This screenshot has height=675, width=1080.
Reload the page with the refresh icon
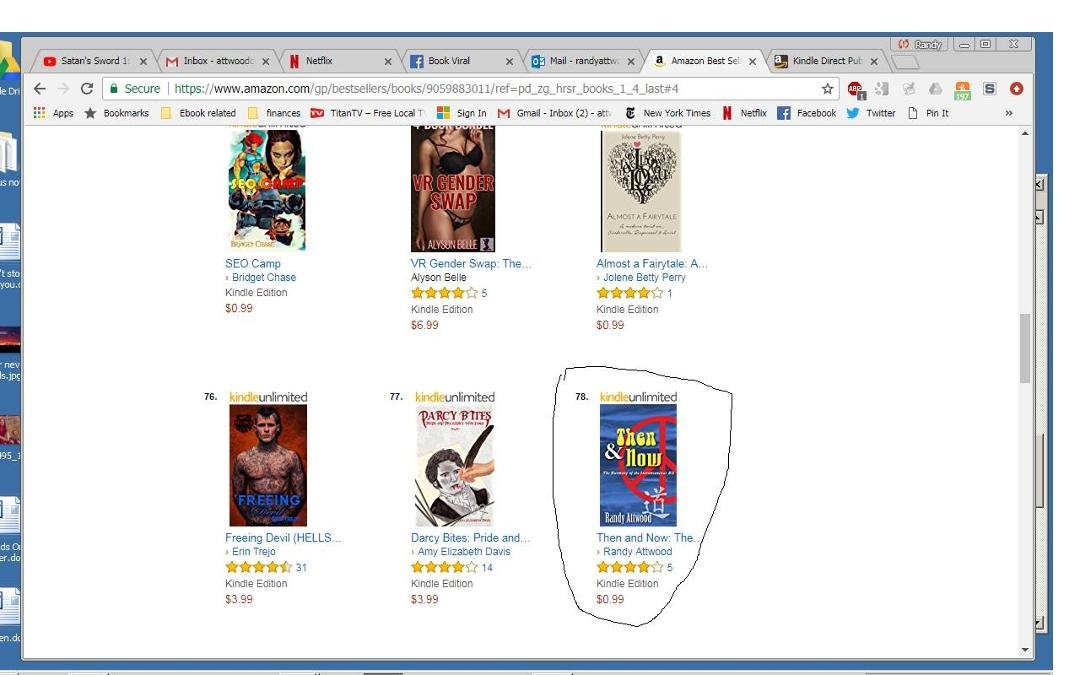tap(87, 89)
